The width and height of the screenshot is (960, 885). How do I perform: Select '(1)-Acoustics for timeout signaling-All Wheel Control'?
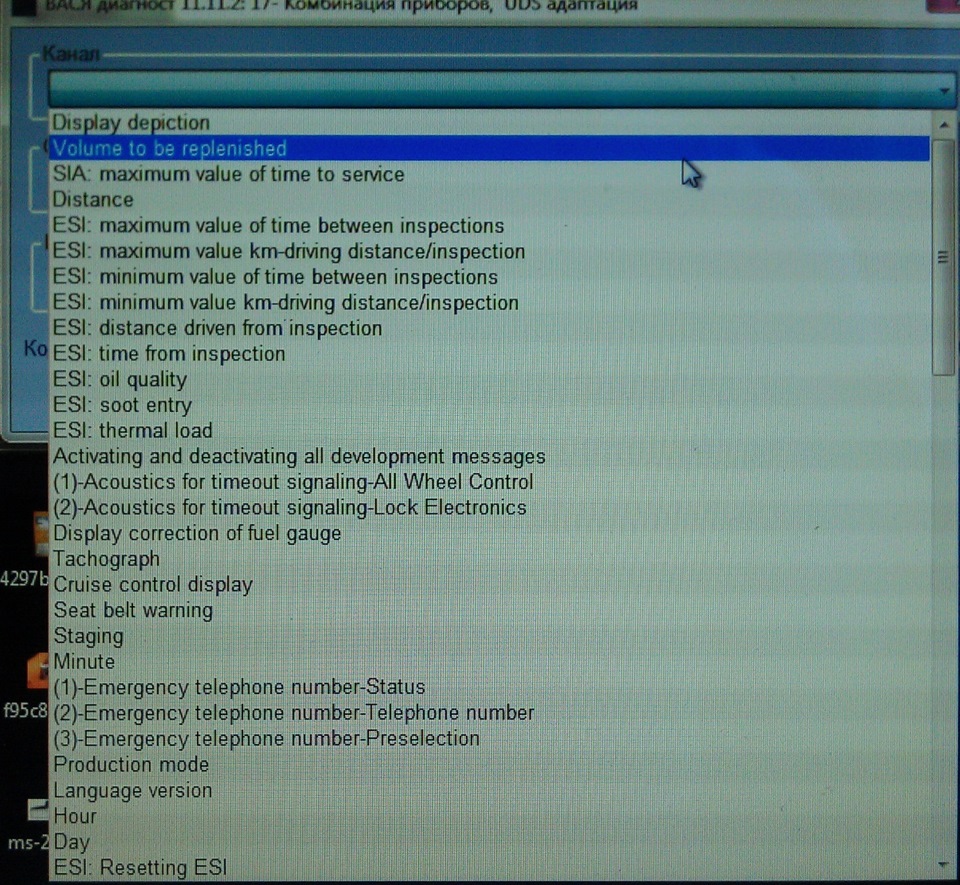490,482
